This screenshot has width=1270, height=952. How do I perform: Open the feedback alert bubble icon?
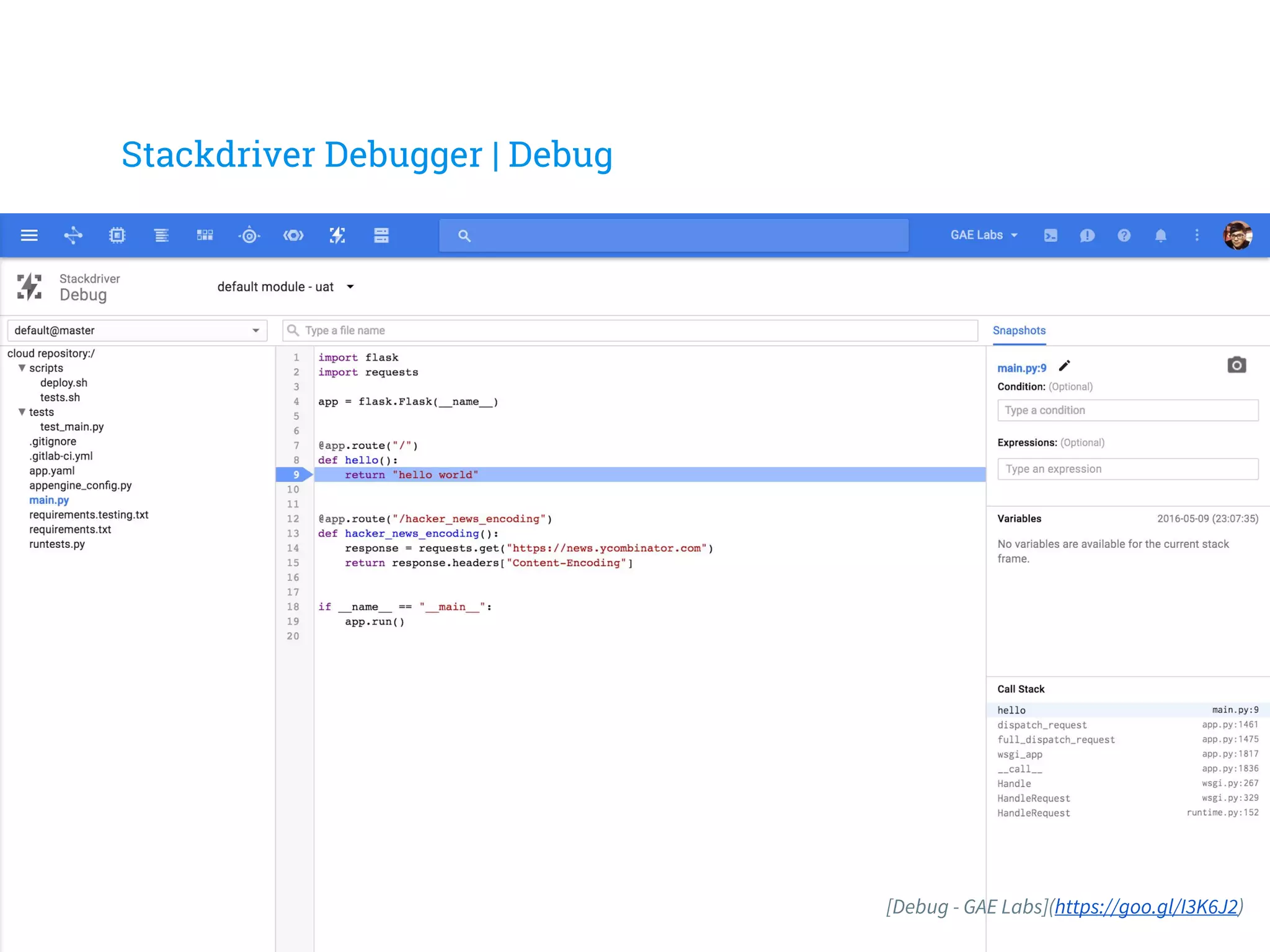1087,236
